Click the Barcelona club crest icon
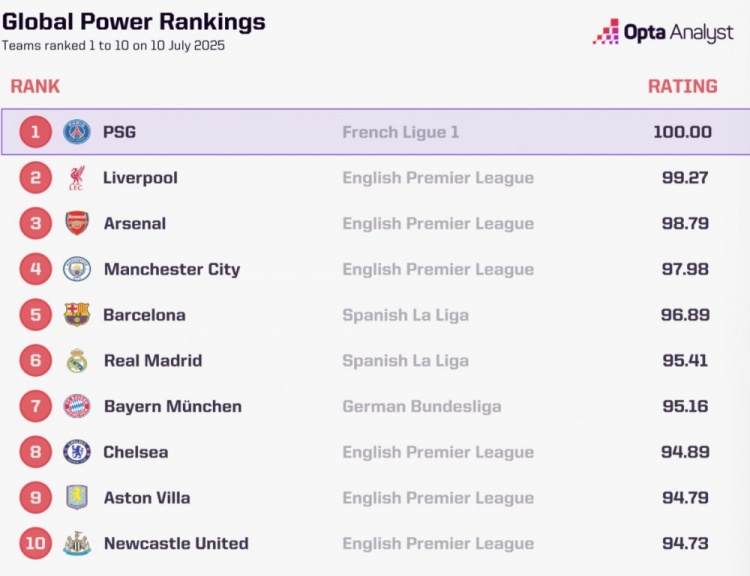Image resolution: width=750 pixels, height=576 pixels. [77, 315]
